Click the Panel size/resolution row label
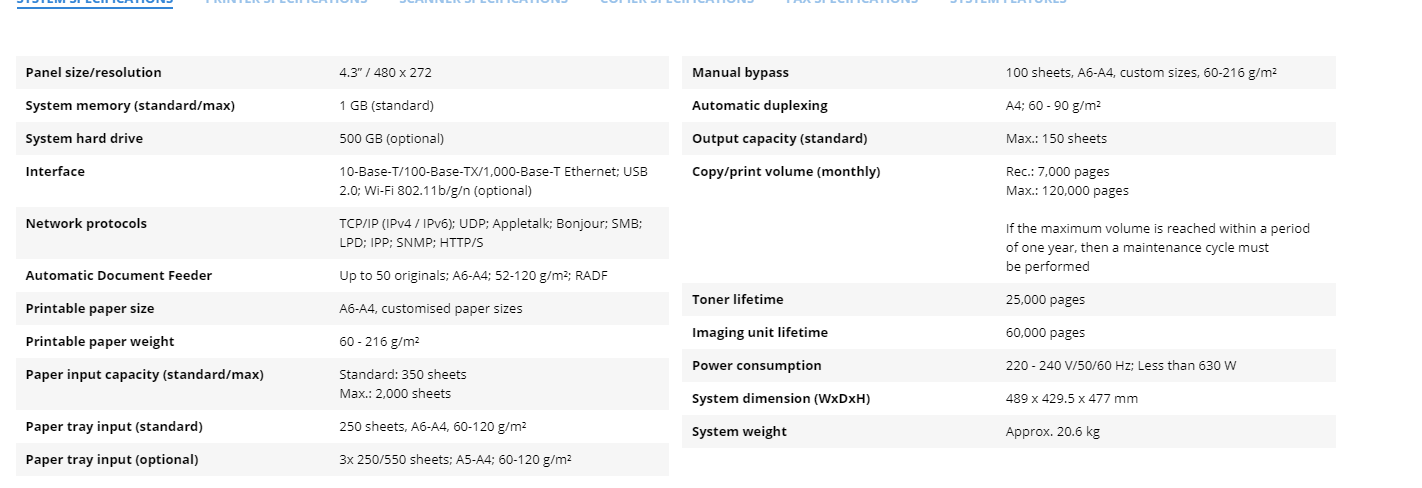1422x488 pixels. [x=93, y=73]
